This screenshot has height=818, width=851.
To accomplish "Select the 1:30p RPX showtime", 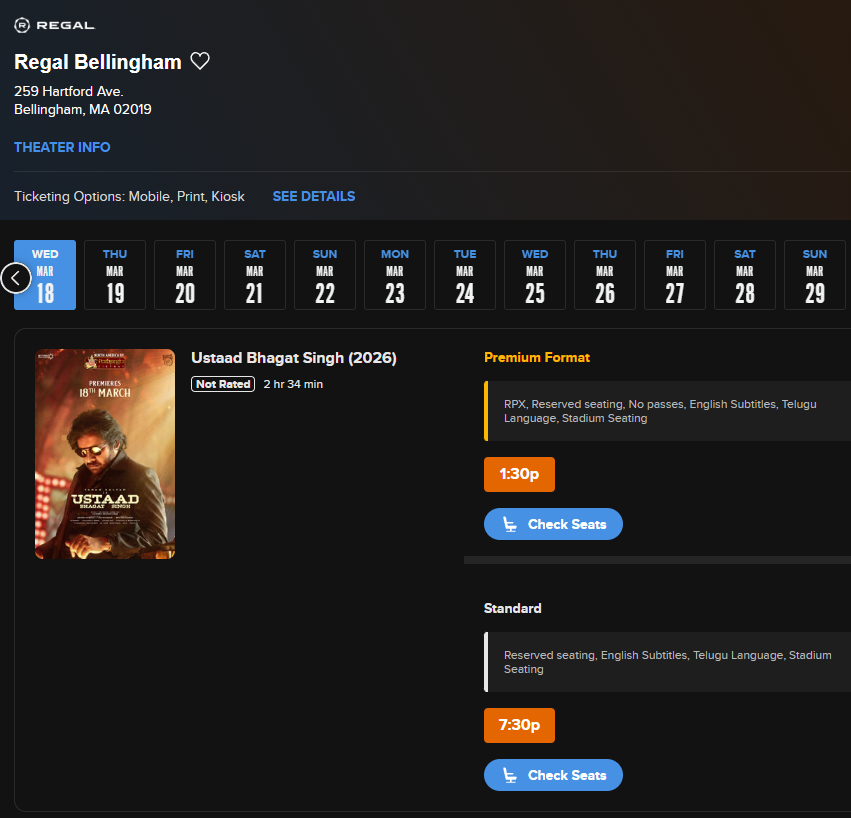I will [519, 474].
